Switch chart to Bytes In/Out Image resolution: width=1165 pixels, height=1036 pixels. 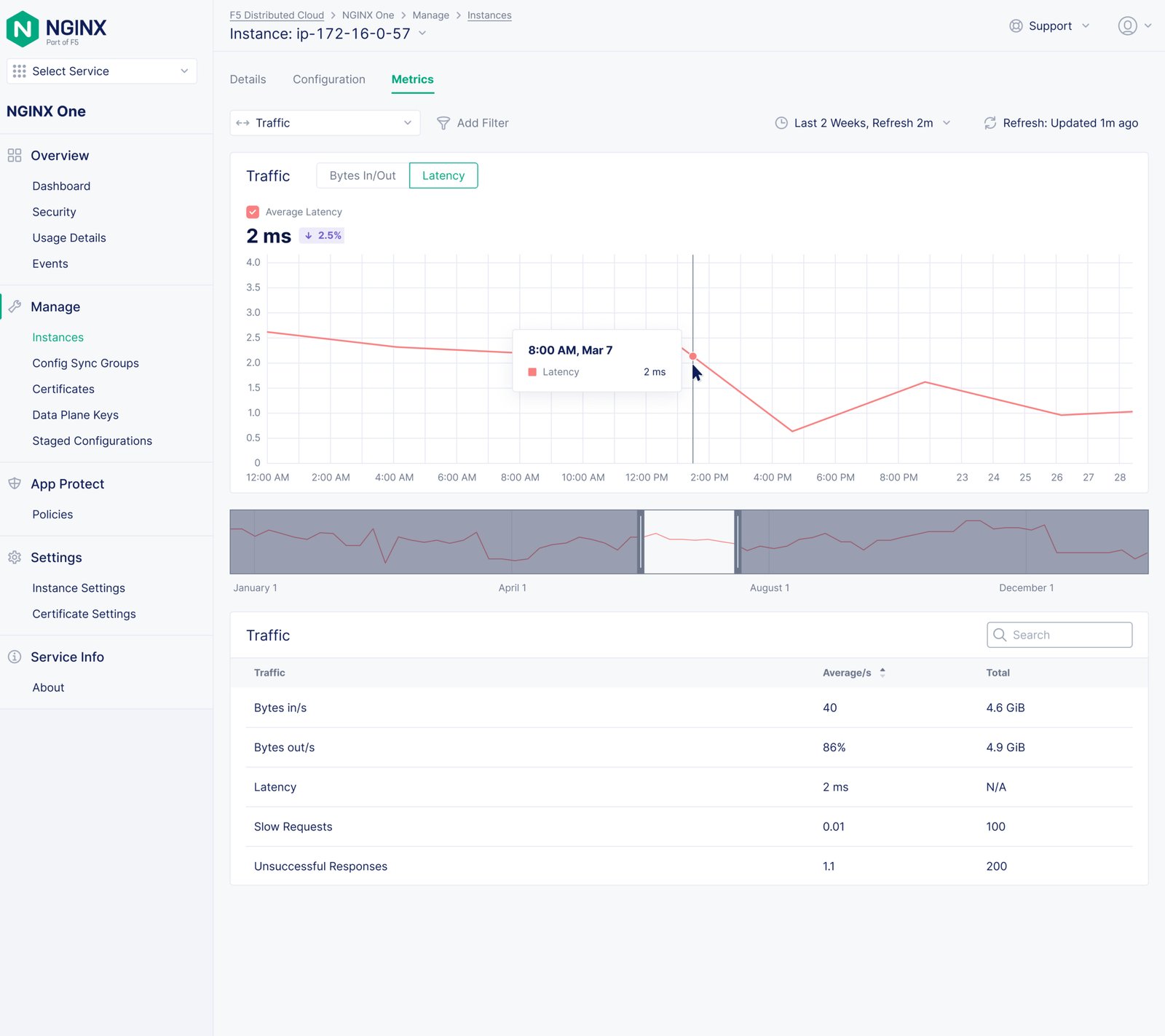coord(363,175)
